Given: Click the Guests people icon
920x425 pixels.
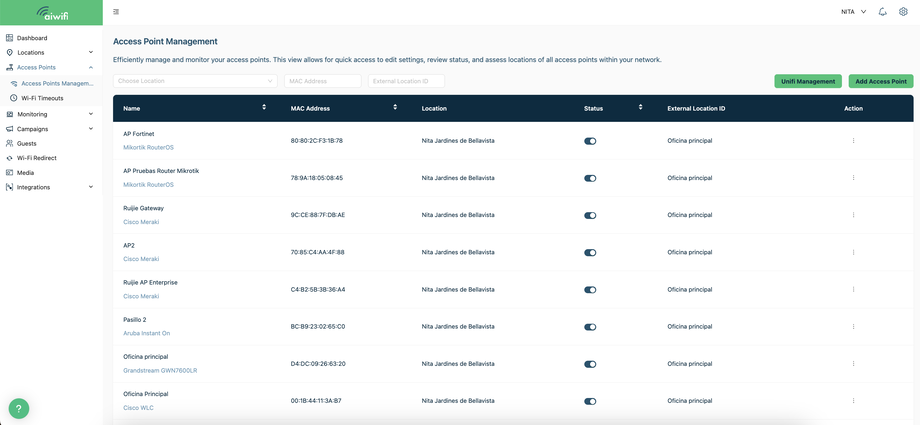Looking at the screenshot, I should (9, 143).
